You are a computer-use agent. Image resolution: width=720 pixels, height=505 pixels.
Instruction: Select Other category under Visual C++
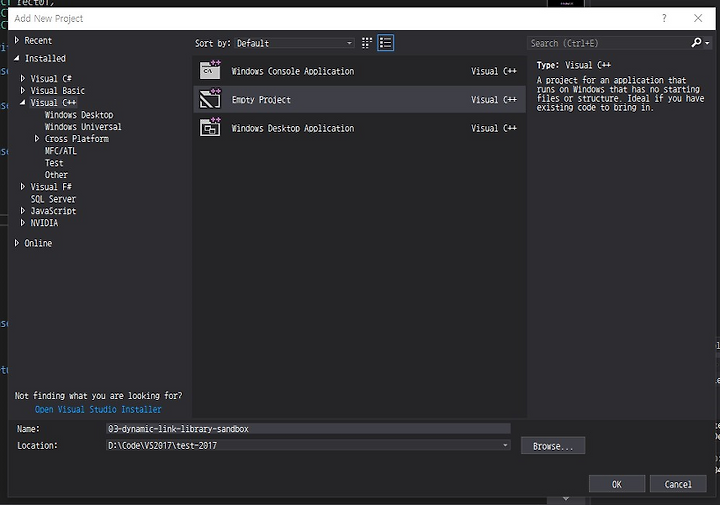56,174
